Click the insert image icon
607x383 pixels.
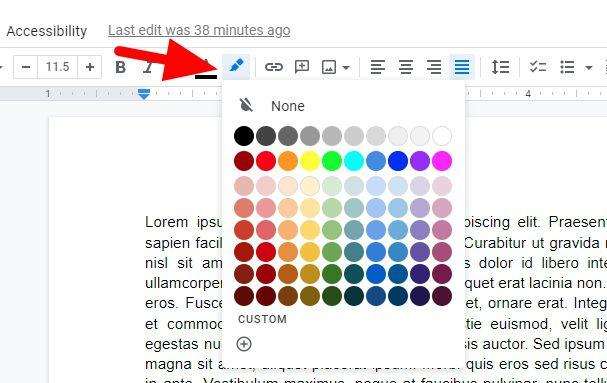click(329, 67)
